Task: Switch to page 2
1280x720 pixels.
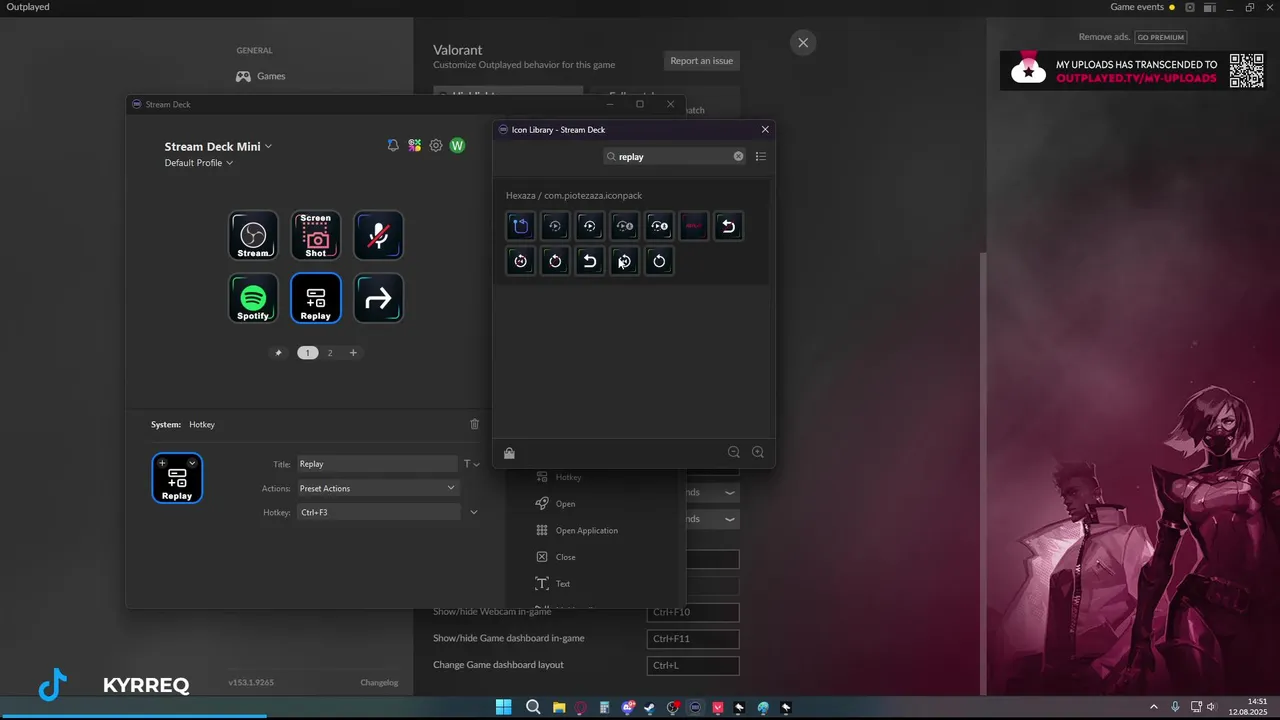Action: 330,353
